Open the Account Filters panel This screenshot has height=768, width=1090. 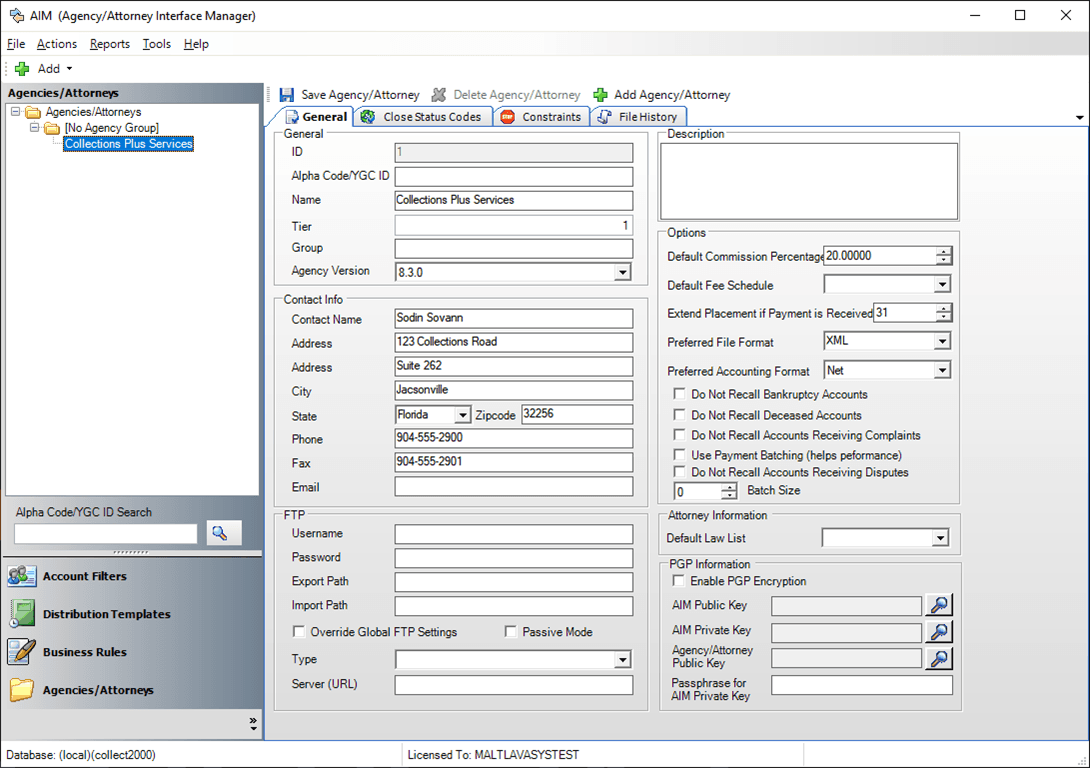(x=84, y=576)
